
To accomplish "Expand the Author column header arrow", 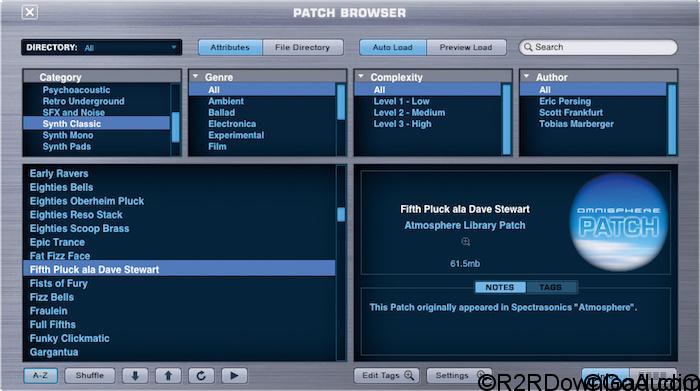I will click(526, 77).
